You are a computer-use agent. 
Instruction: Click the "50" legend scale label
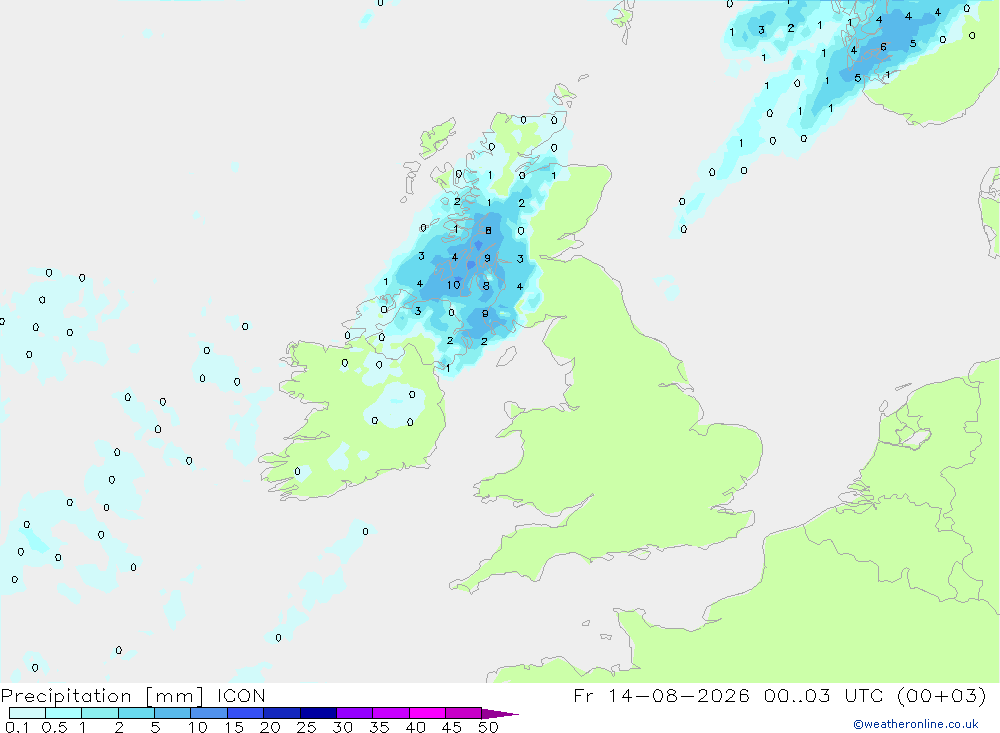(488, 727)
